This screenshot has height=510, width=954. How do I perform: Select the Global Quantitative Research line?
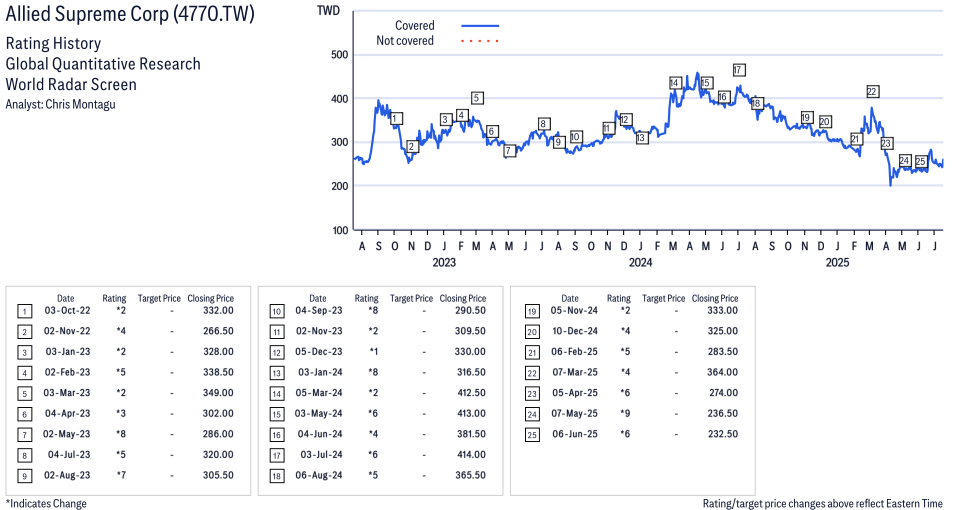[x=103, y=64]
